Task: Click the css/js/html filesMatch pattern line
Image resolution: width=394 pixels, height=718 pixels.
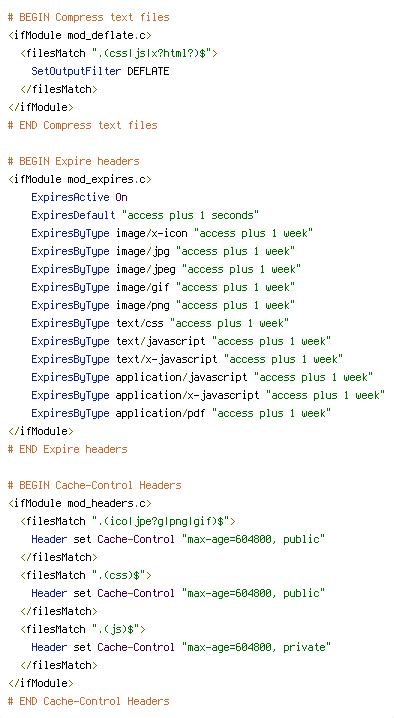Action: [x=119, y=54]
